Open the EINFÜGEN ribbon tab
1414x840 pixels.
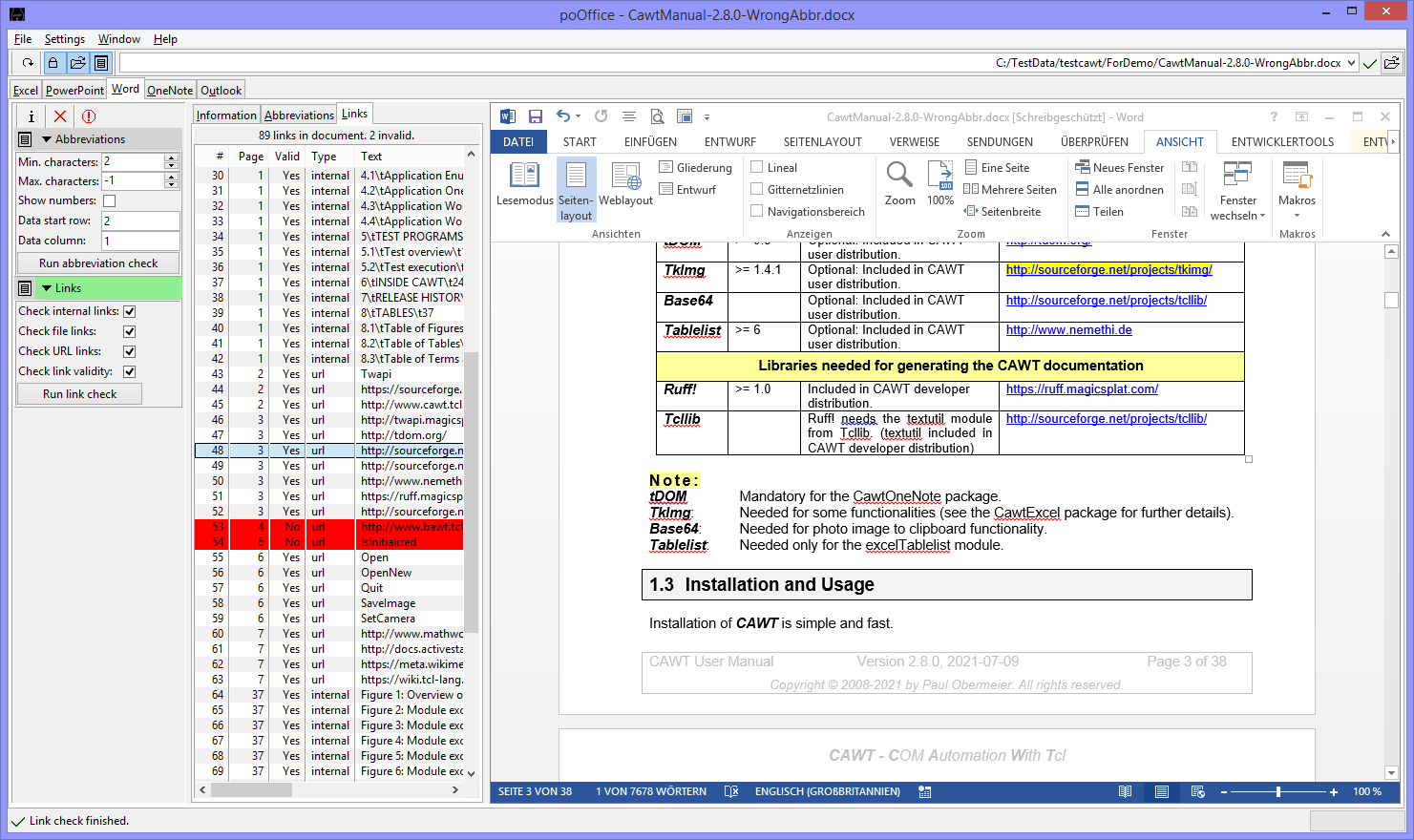click(x=650, y=141)
